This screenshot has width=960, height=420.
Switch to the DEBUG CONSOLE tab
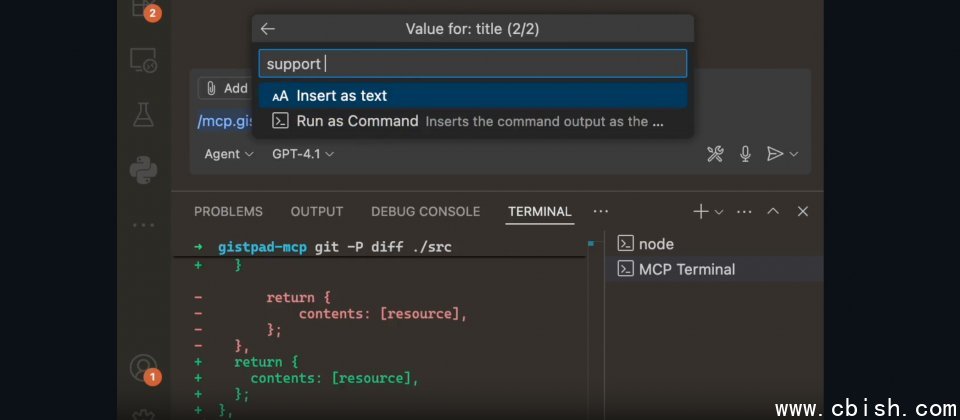click(425, 212)
